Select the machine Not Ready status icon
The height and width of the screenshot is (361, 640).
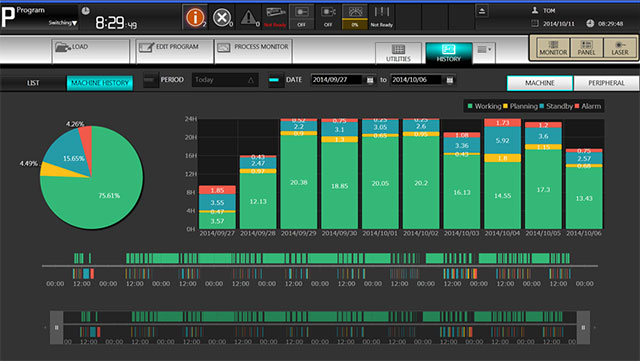pyautogui.click(x=275, y=18)
